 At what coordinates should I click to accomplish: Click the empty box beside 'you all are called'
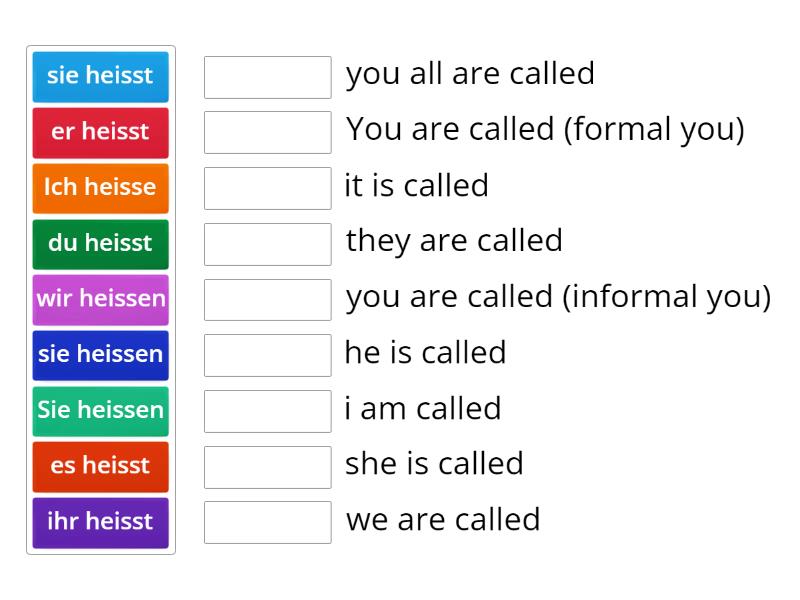tap(267, 75)
